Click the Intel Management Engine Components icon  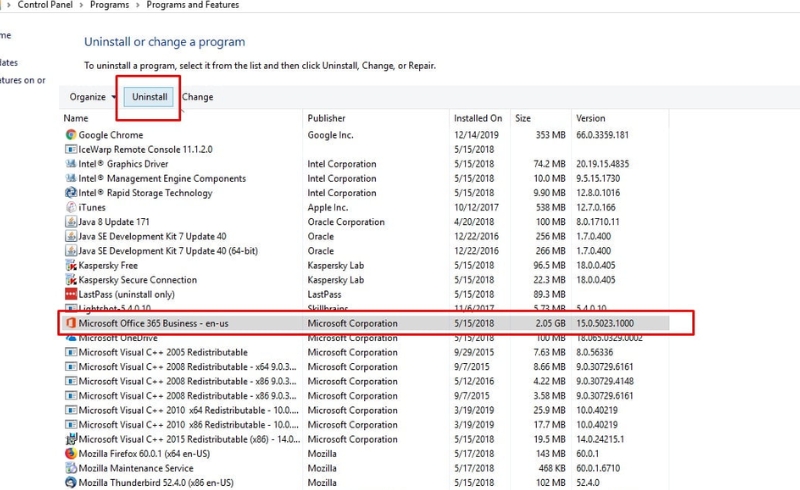71,178
